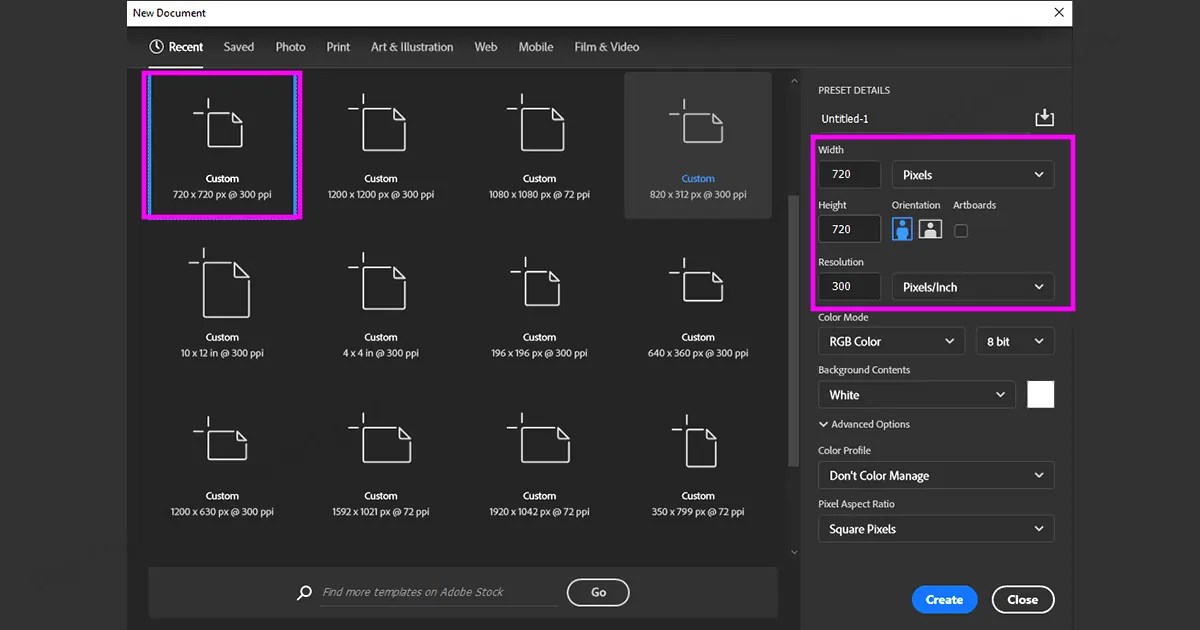Toggle portrait orientation
The height and width of the screenshot is (630, 1200).
click(902, 229)
